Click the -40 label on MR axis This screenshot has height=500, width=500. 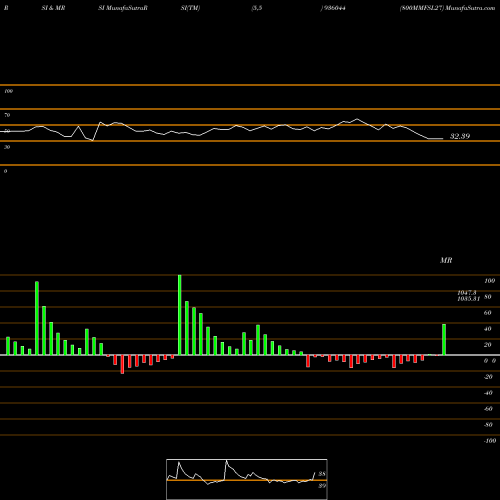click(488, 393)
